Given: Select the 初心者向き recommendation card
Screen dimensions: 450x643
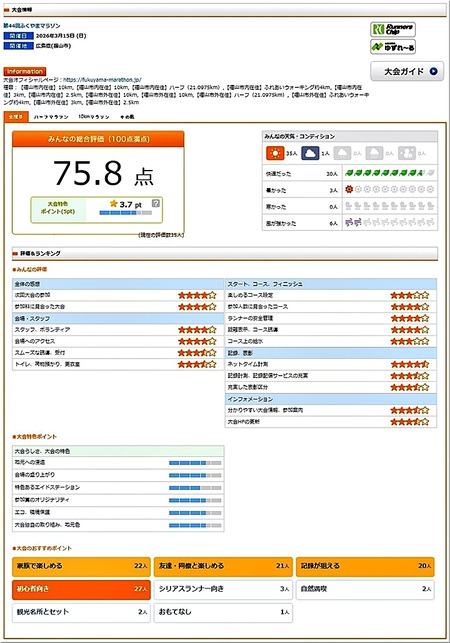Looking at the screenshot, I should coord(81,589).
